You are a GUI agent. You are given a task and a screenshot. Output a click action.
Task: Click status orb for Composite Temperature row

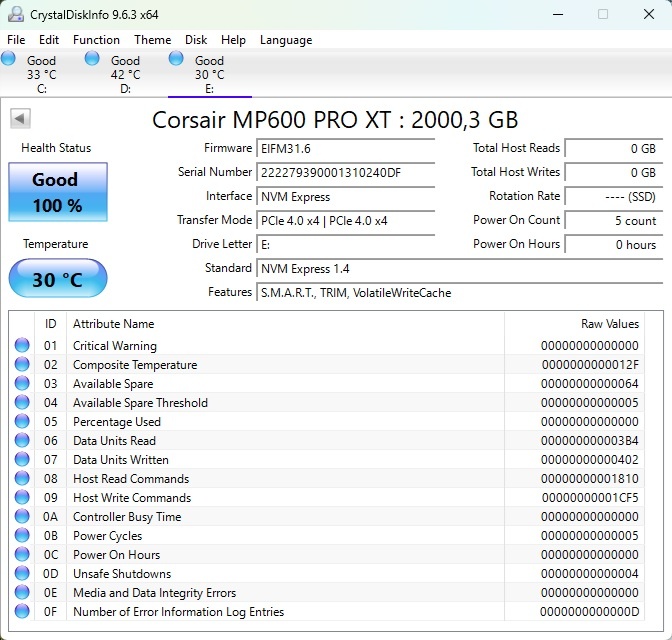22,364
